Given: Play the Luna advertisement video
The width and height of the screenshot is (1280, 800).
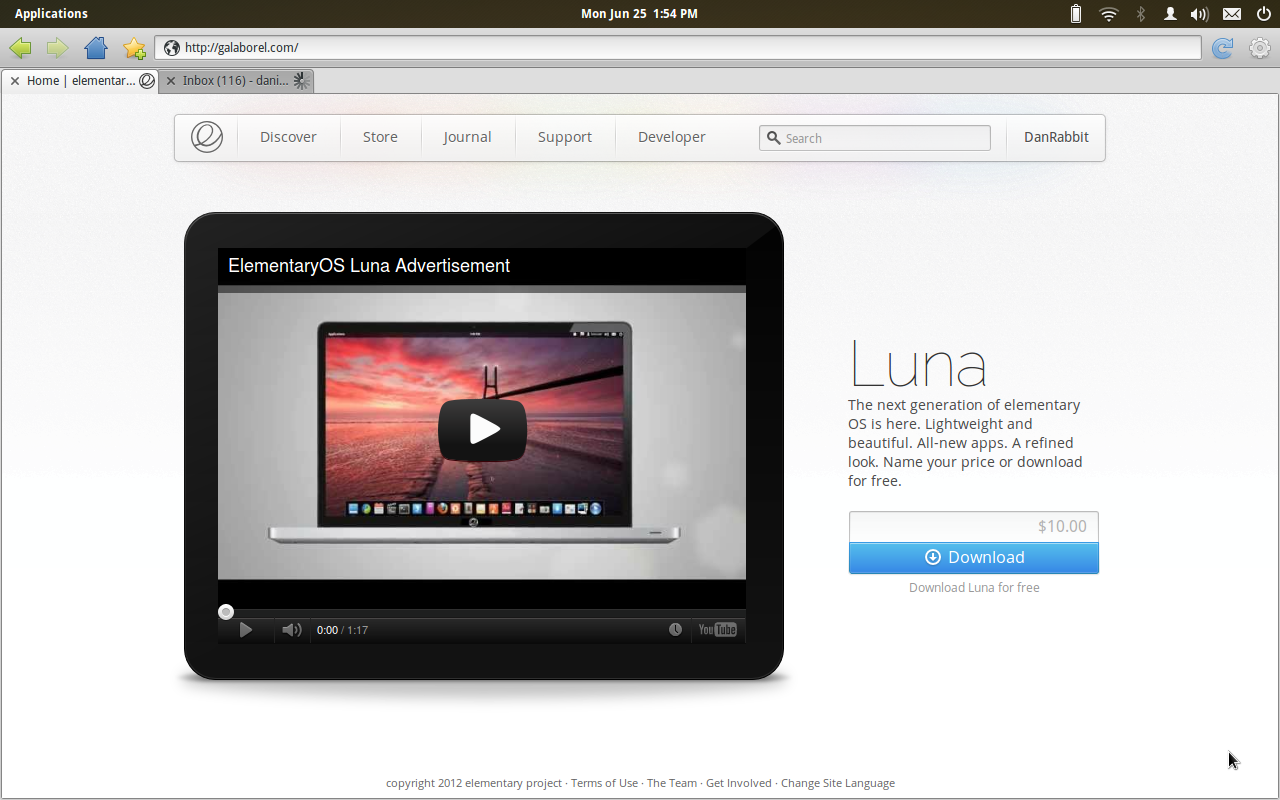Looking at the screenshot, I should pos(482,430).
